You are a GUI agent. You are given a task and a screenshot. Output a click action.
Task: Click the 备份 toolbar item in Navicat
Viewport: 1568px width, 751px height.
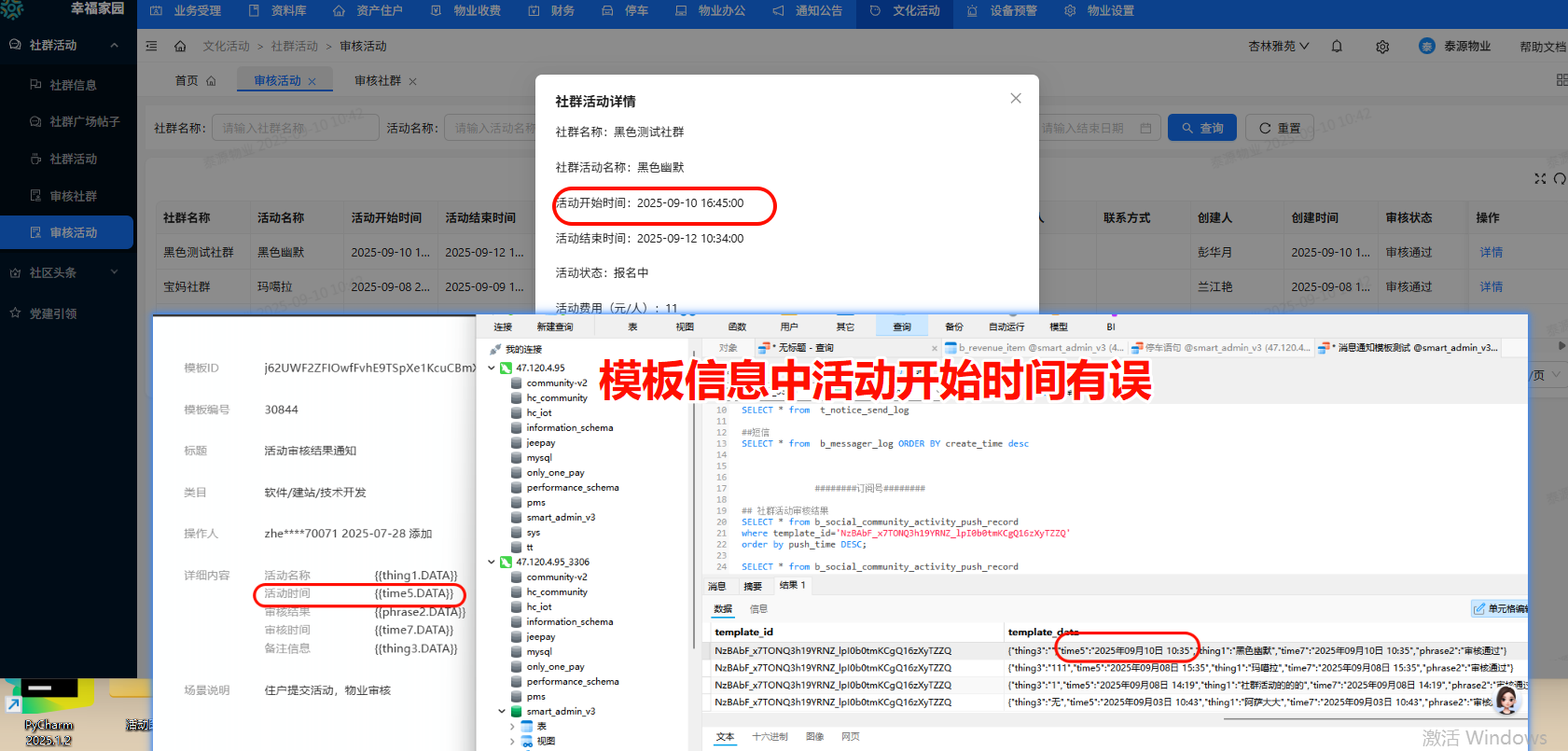(x=954, y=327)
